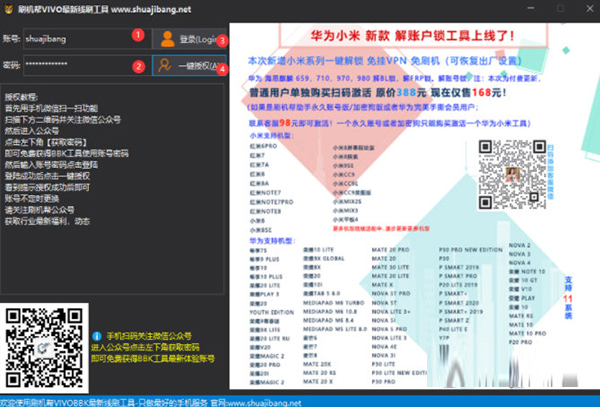Click red badge number 2
The width and height of the screenshot is (600, 407).
138,67
